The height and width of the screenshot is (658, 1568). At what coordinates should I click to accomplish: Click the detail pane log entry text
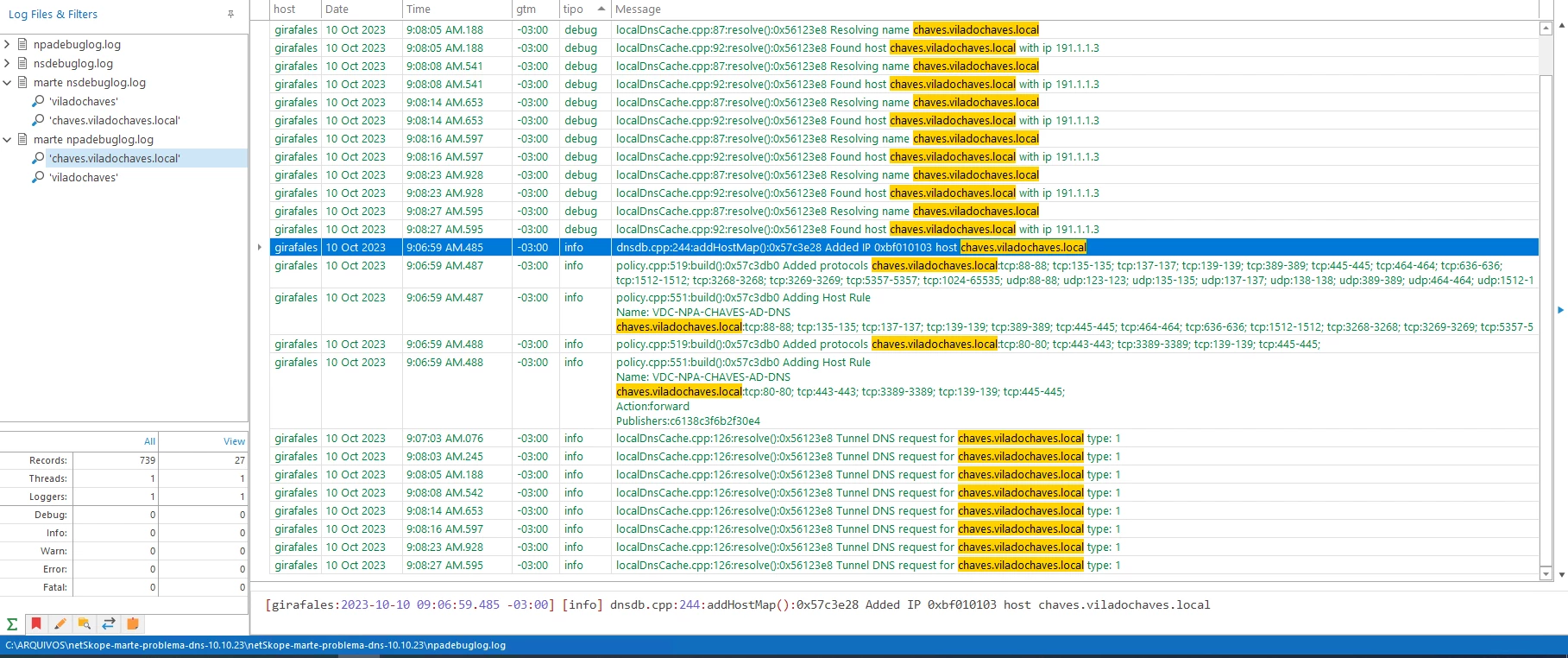pyautogui.click(x=738, y=604)
